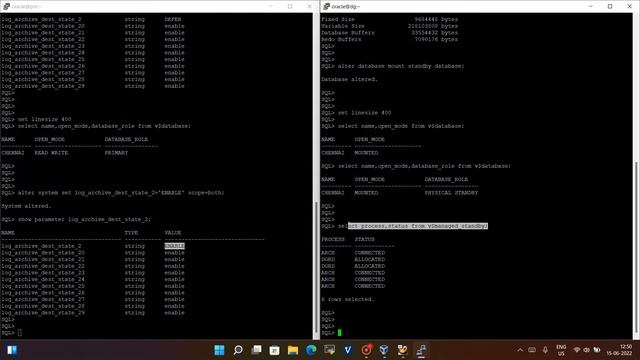Click the VALUE column header in left terminal
The height and width of the screenshot is (360, 640).
173,233
